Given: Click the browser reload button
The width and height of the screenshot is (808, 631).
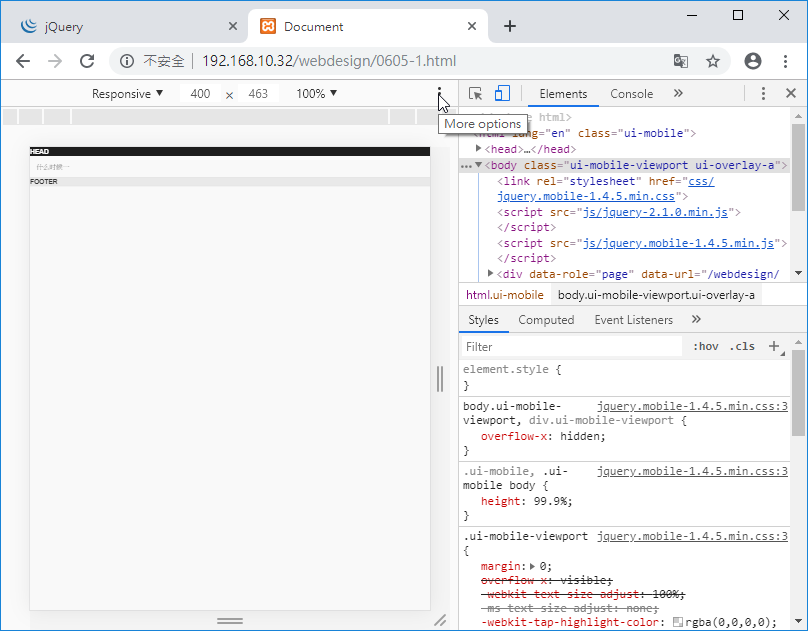Looking at the screenshot, I should click(x=87, y=61).
